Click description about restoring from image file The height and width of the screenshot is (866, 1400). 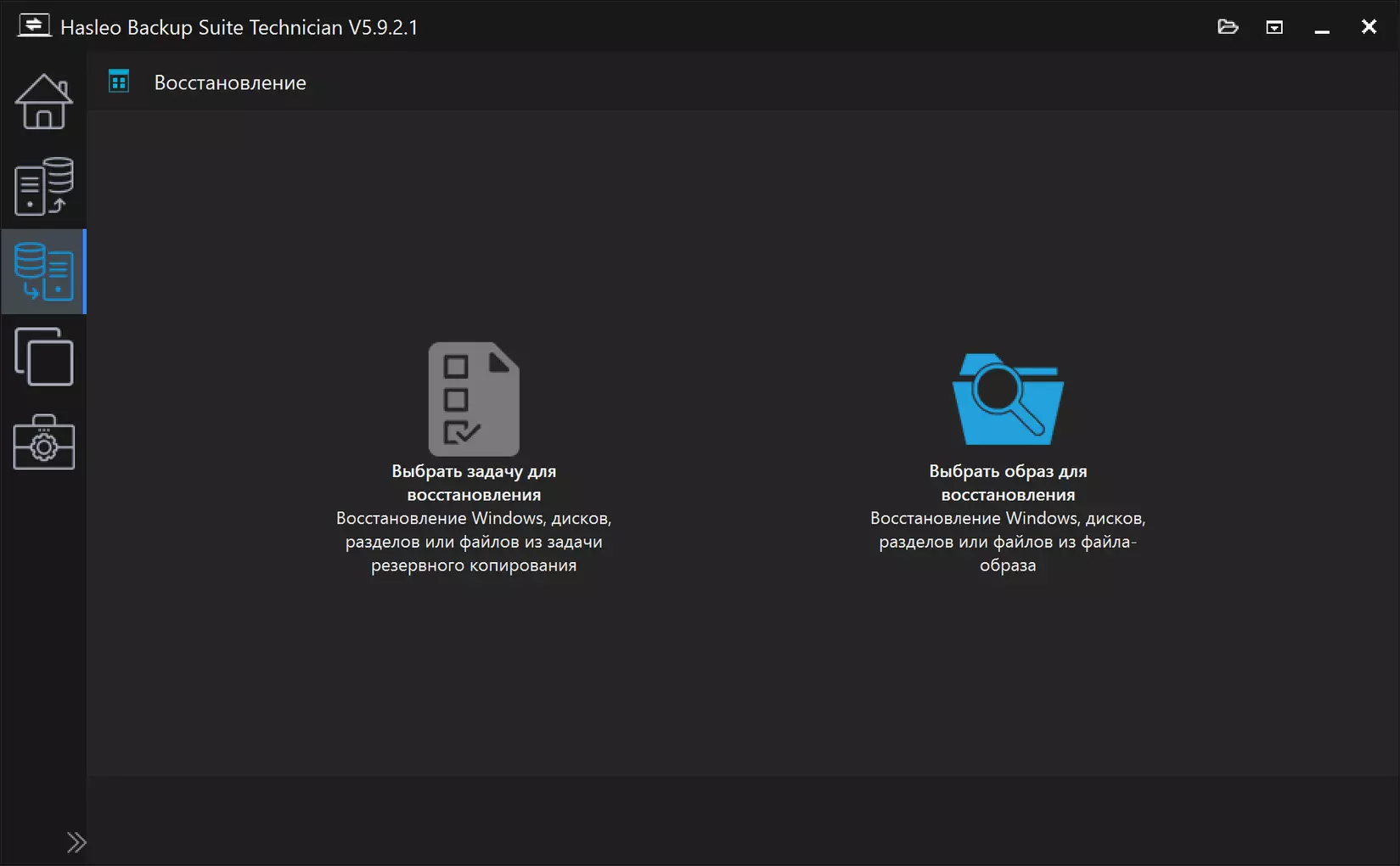pyautogui.click(x=1008, y=542)
